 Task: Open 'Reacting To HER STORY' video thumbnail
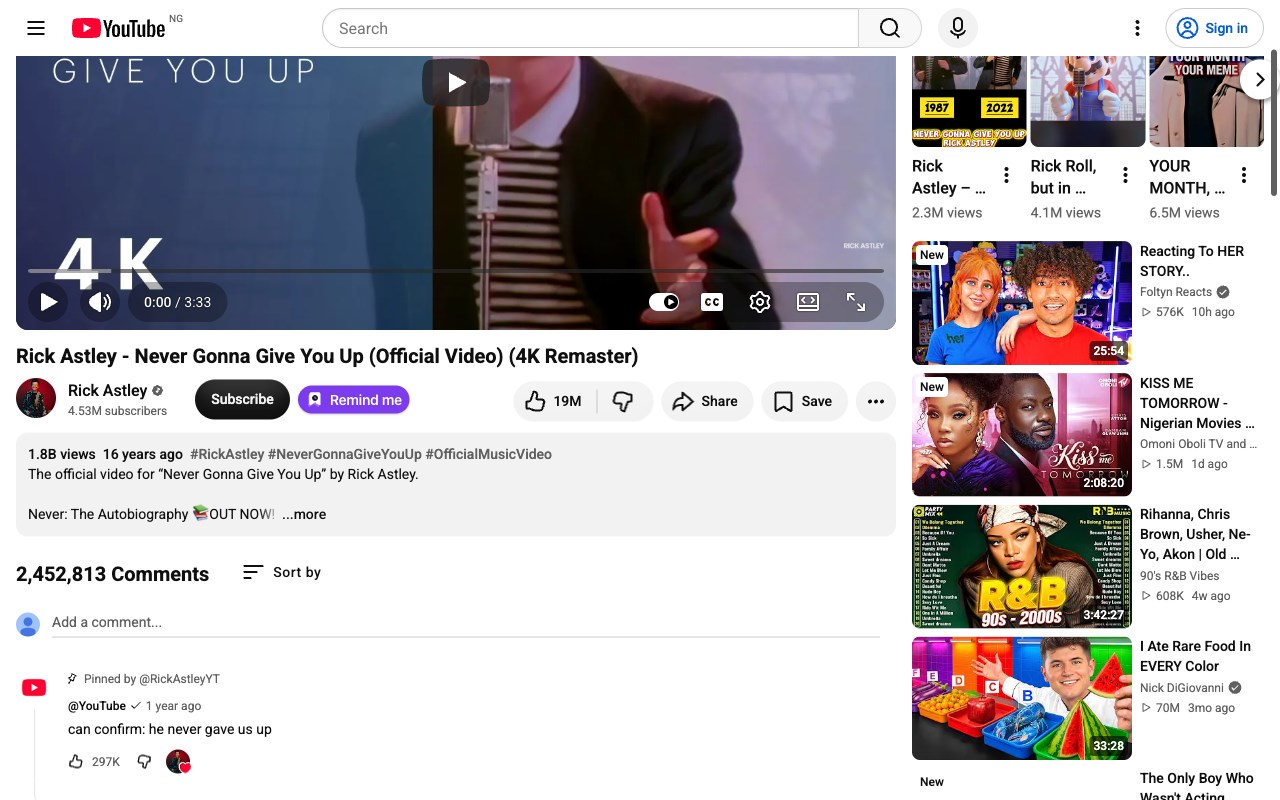1022,303
